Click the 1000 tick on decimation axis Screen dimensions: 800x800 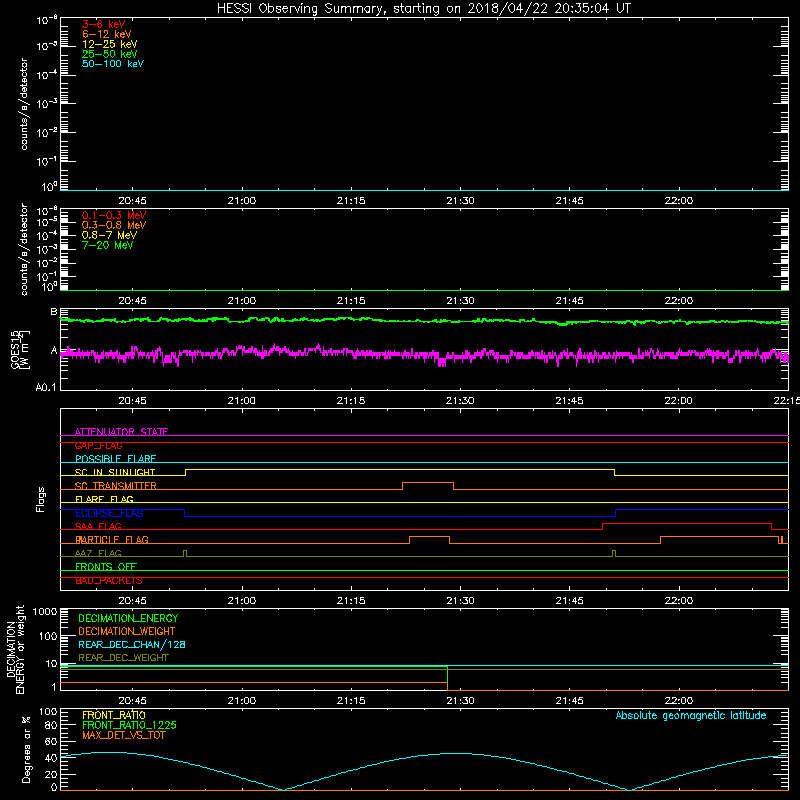coord(45,611)
